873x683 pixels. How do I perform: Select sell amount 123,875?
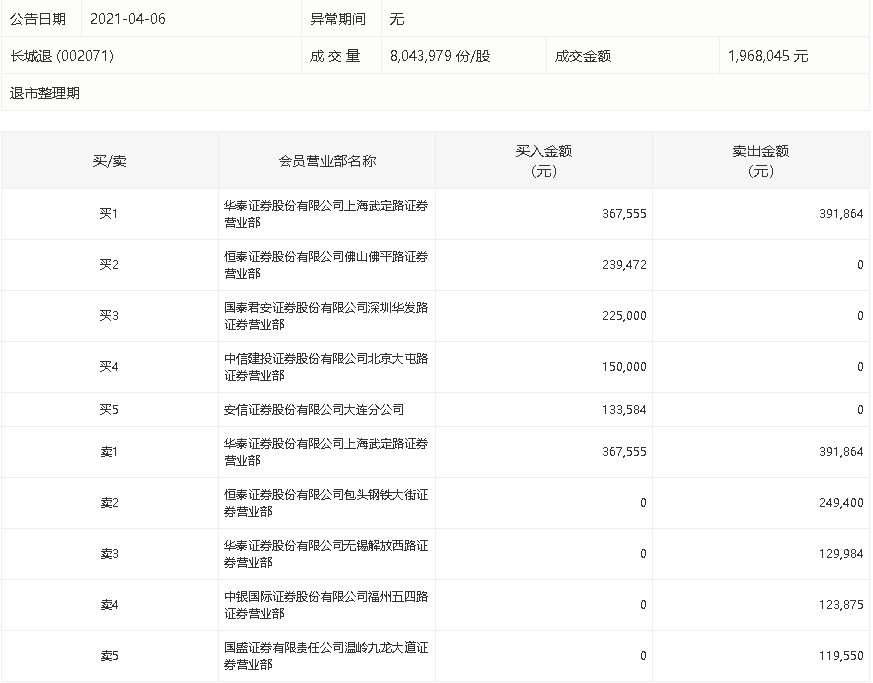pyautogui.click(x=841, y=605)
